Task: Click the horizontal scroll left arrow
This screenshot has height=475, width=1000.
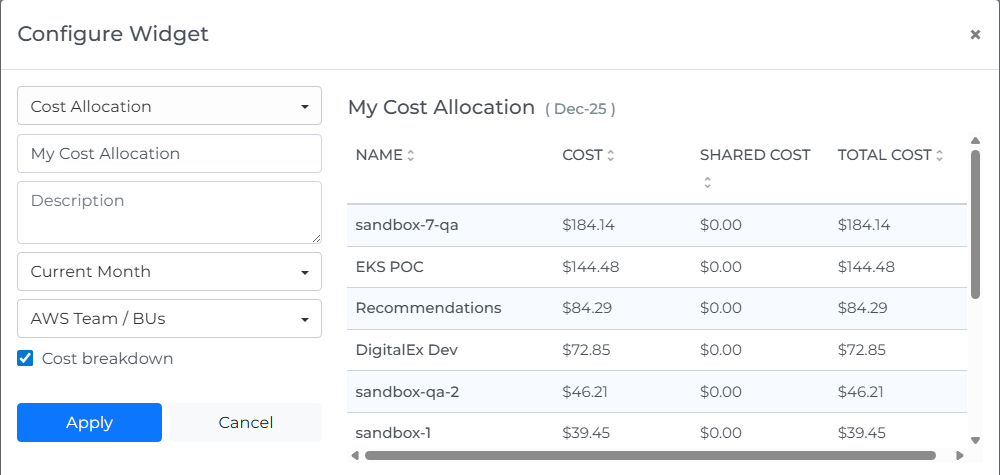Action: pyautogui.click(x=354, y=456)
